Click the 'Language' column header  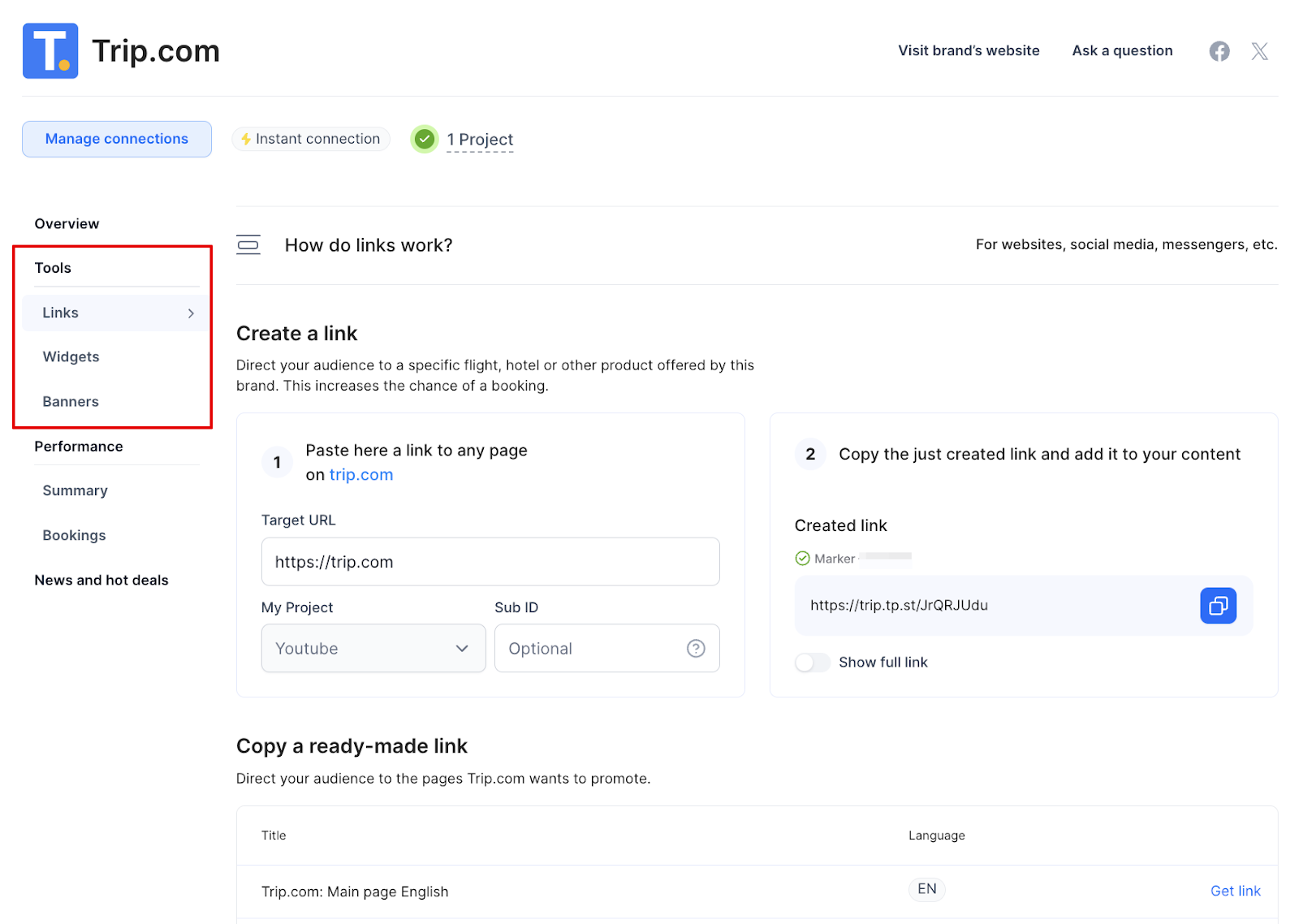click(937, 835)
